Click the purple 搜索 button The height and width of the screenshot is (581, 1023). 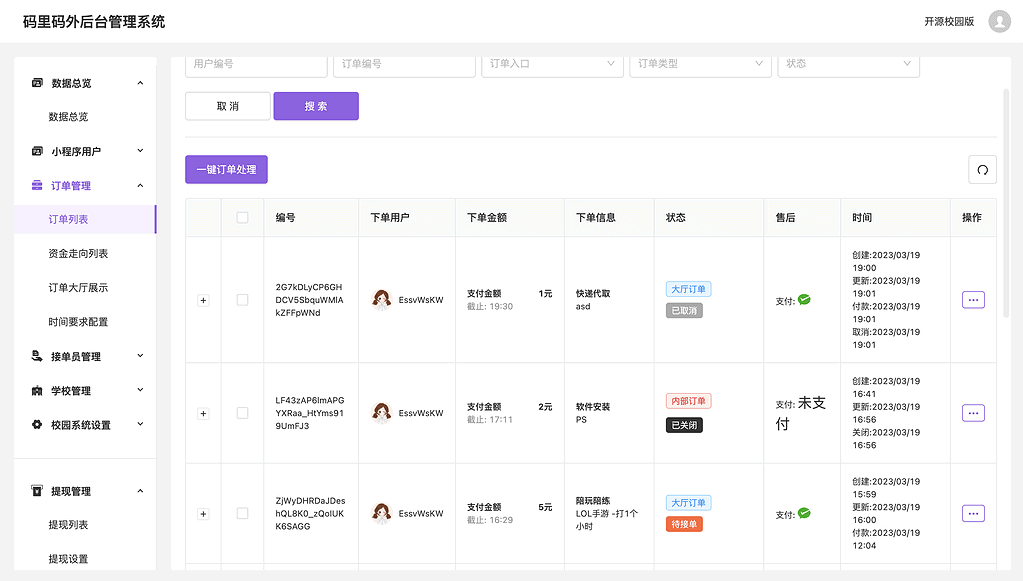[316, 106]
